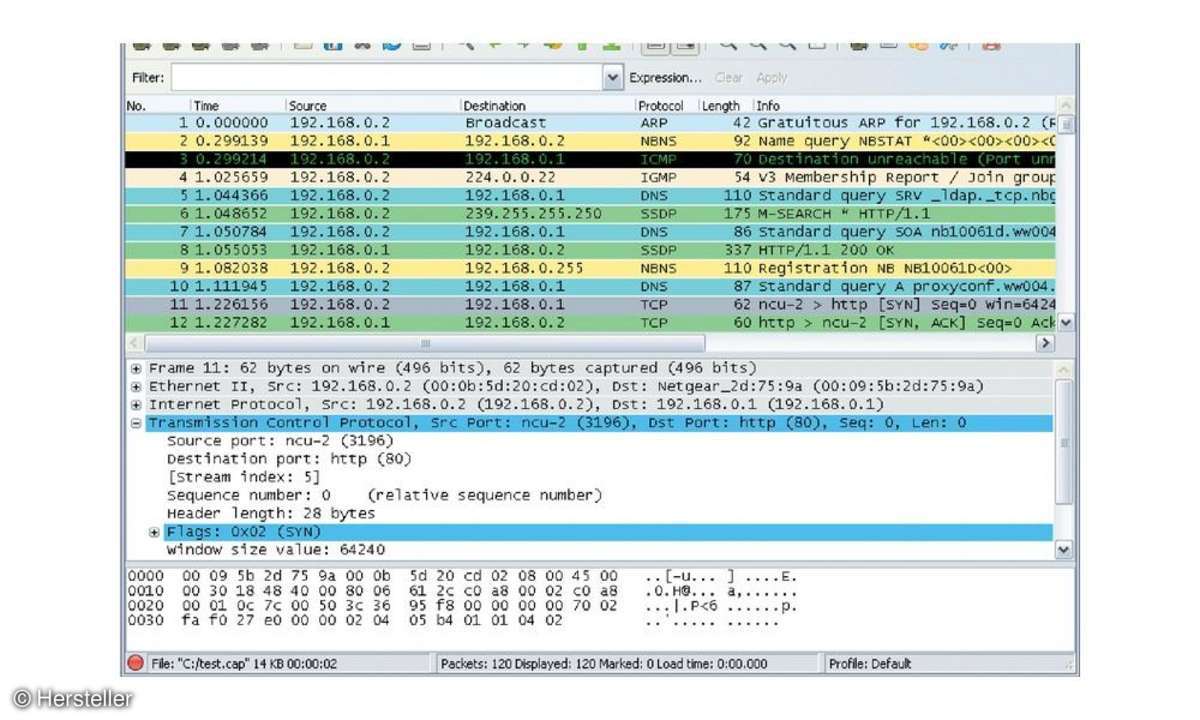Screen dimensions: 1200x720
Task: Click the Packets: 120 Displayed status text
Action: click(x=604, y=663)
